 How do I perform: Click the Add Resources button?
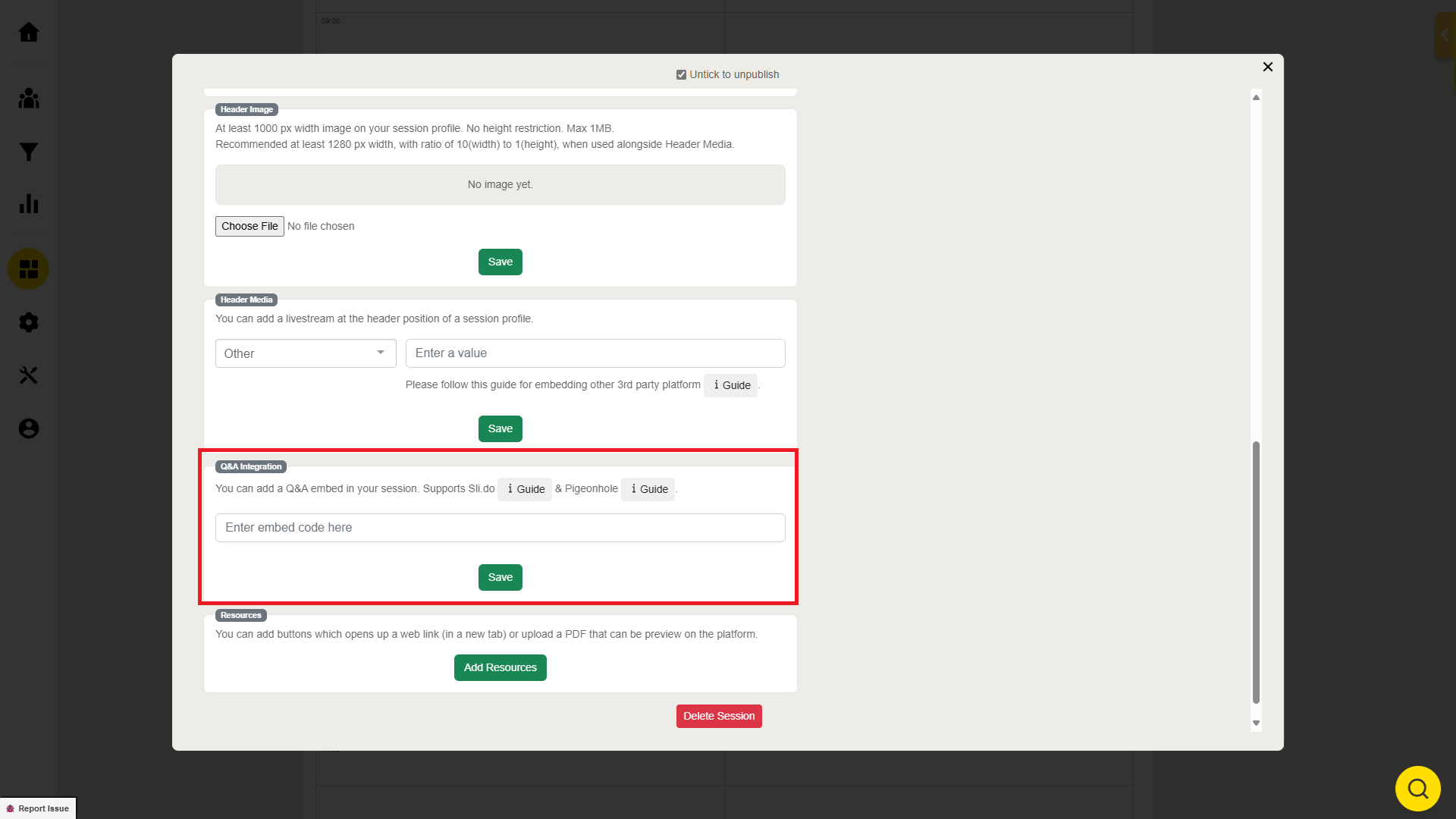[500, 667]
